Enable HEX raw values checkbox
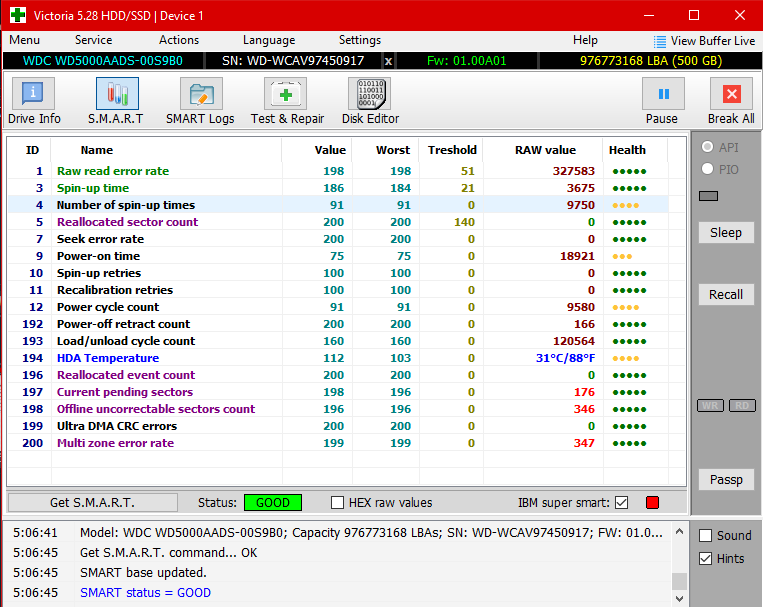 [x=338, y=502]
